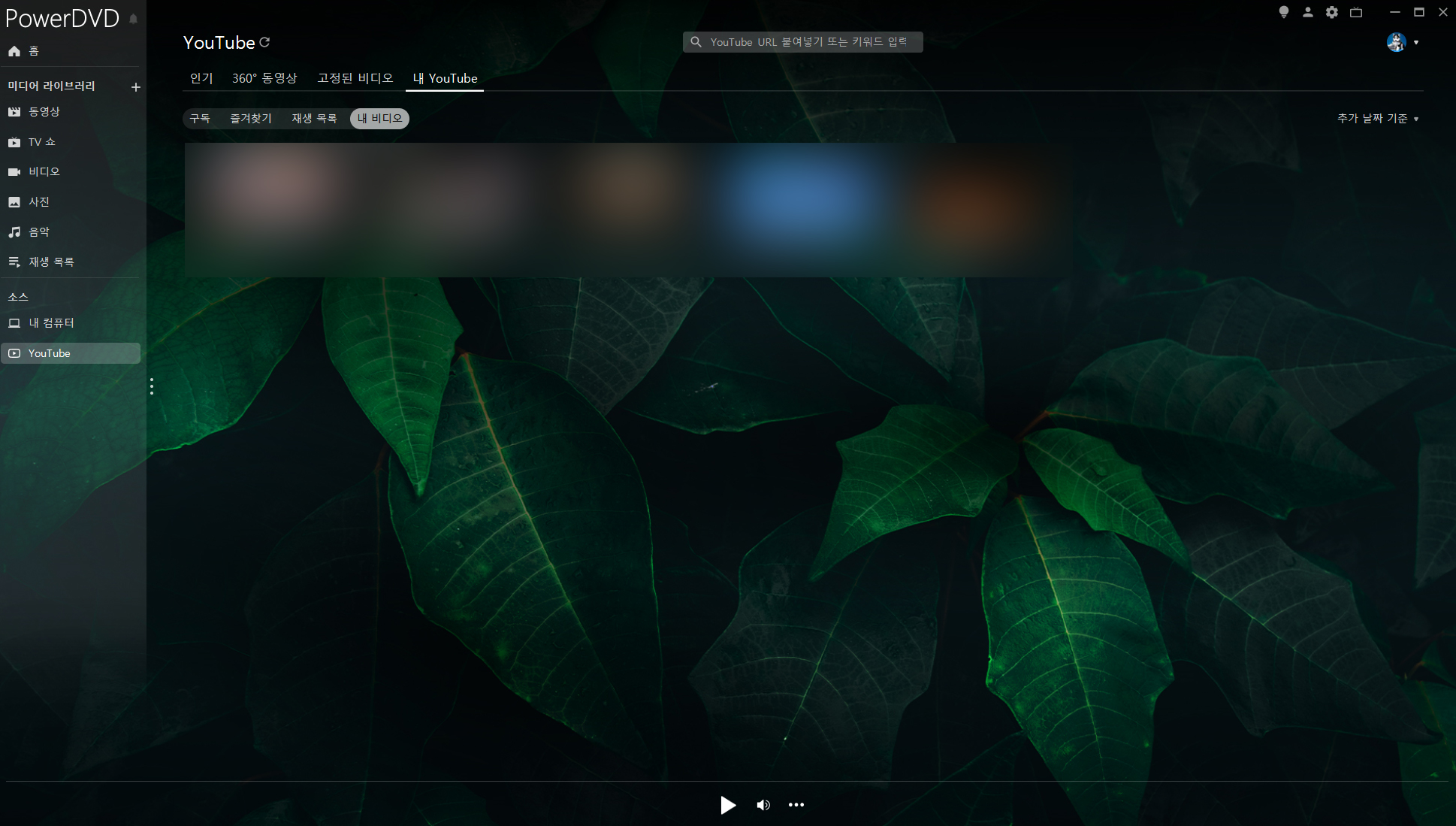The height and width of the screenshot is (826, 1456).
Task: Select YouTube source in sidebar
Action: pos(71,353)
